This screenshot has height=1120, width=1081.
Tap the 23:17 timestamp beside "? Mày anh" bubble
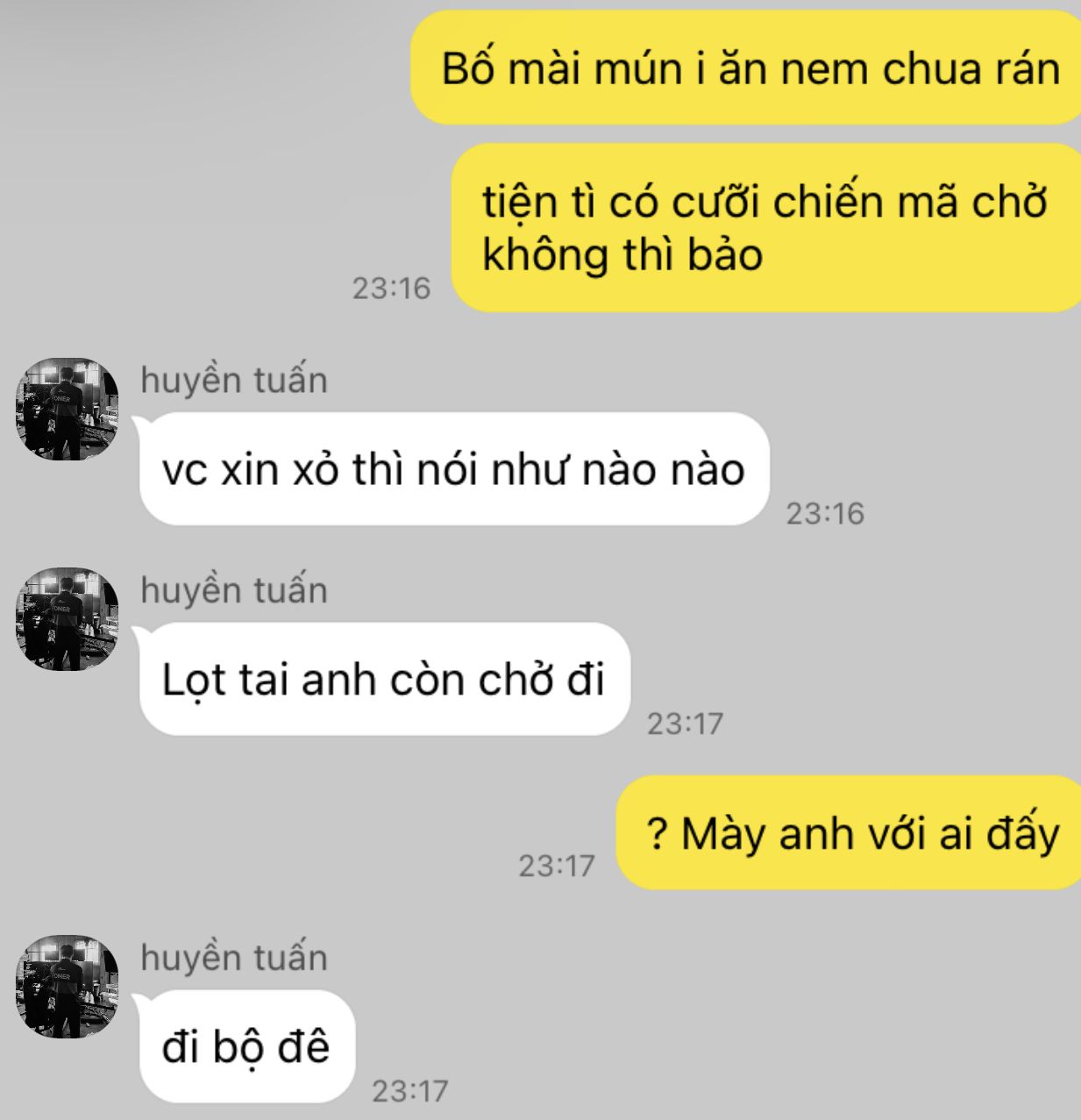[x=557, y=866]
